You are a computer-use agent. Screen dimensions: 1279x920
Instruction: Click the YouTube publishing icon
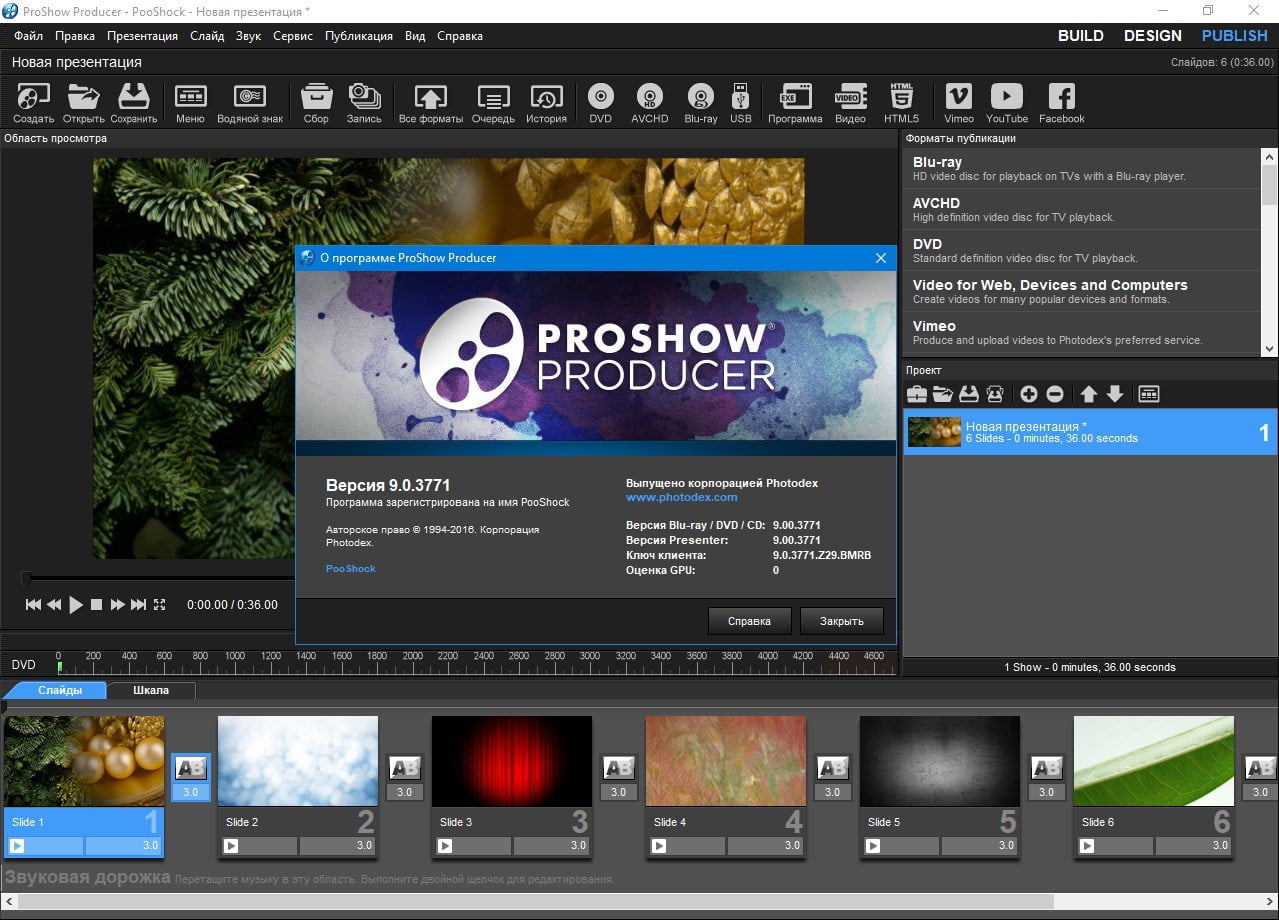coord(1006,98)
